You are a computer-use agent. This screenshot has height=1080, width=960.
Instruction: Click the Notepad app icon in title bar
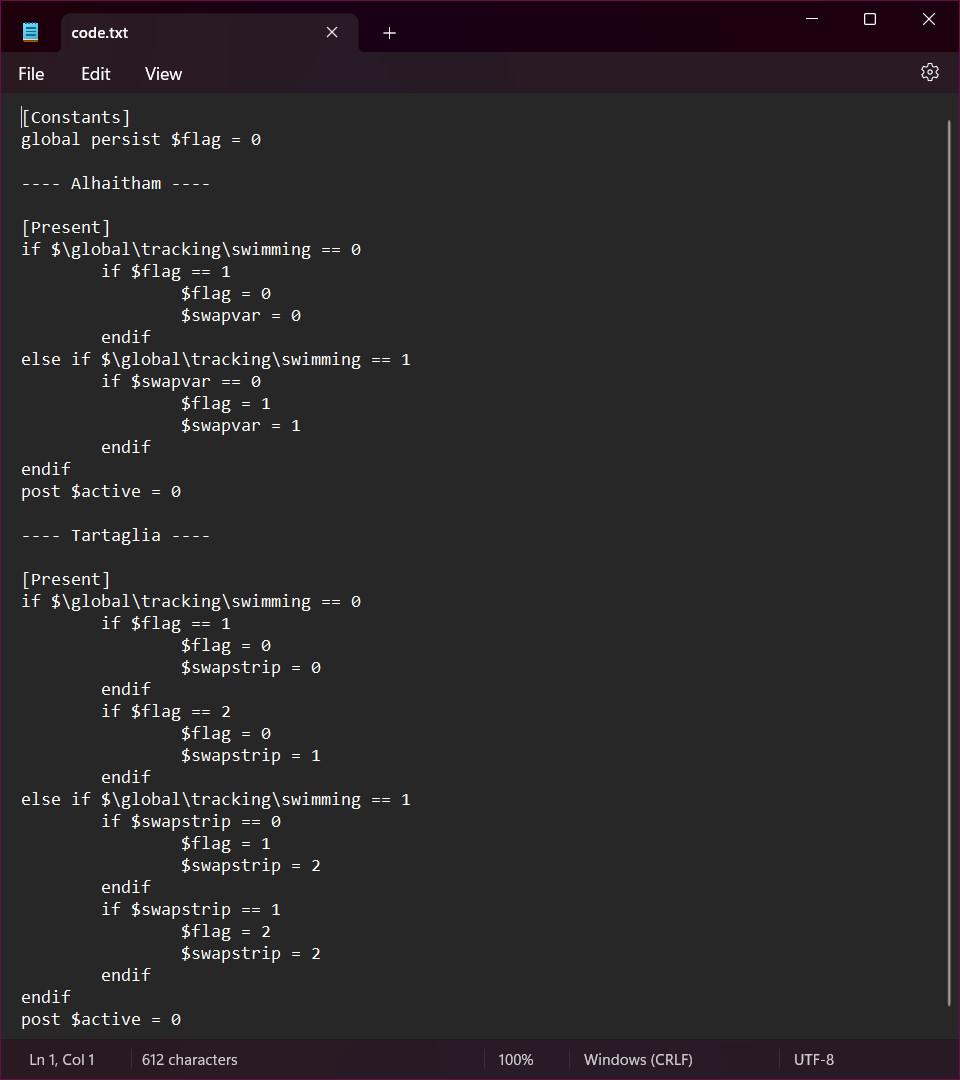coord(31,32)
